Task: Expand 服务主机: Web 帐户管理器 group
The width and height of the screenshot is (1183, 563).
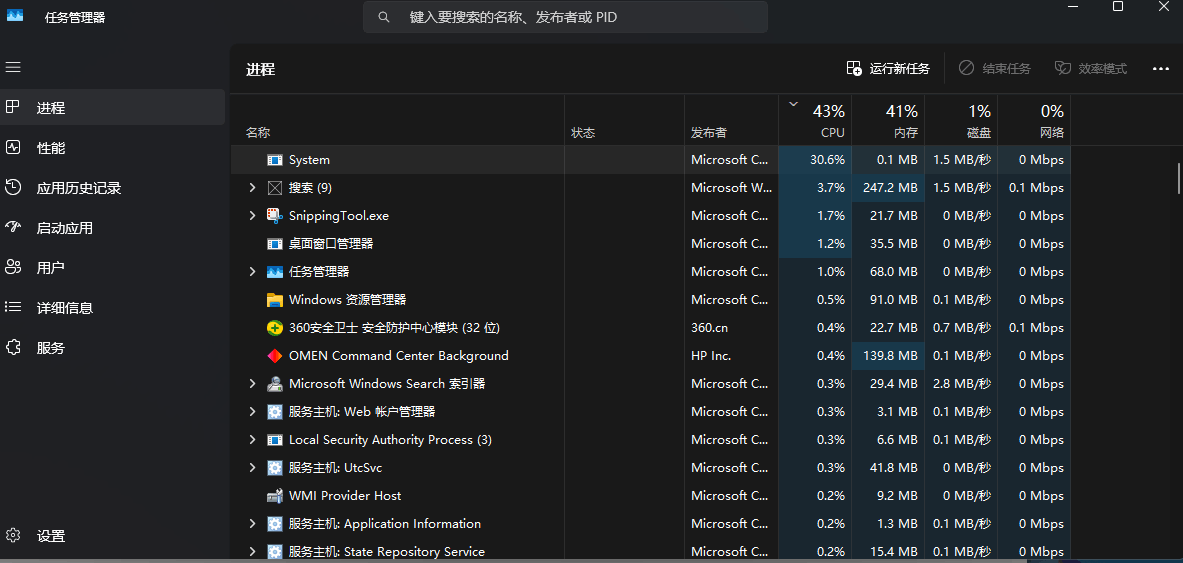Action: (253, 411)
